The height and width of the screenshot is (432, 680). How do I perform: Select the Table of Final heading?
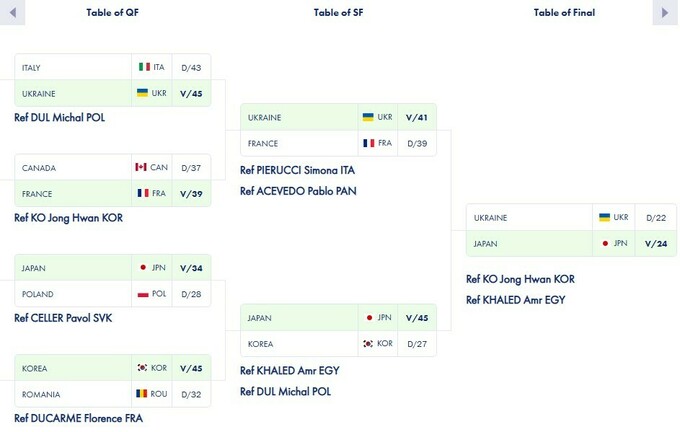tap(564, 13)
